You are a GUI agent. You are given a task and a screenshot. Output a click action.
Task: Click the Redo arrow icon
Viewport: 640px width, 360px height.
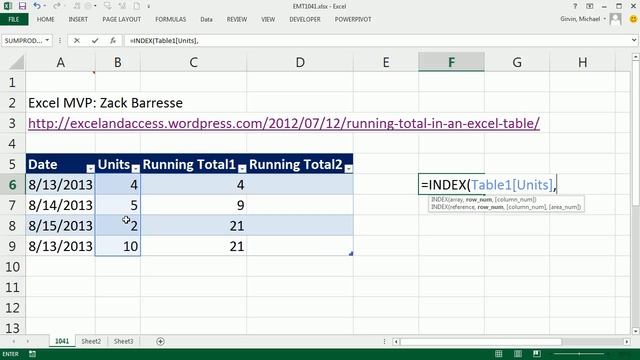coord(56,6)
